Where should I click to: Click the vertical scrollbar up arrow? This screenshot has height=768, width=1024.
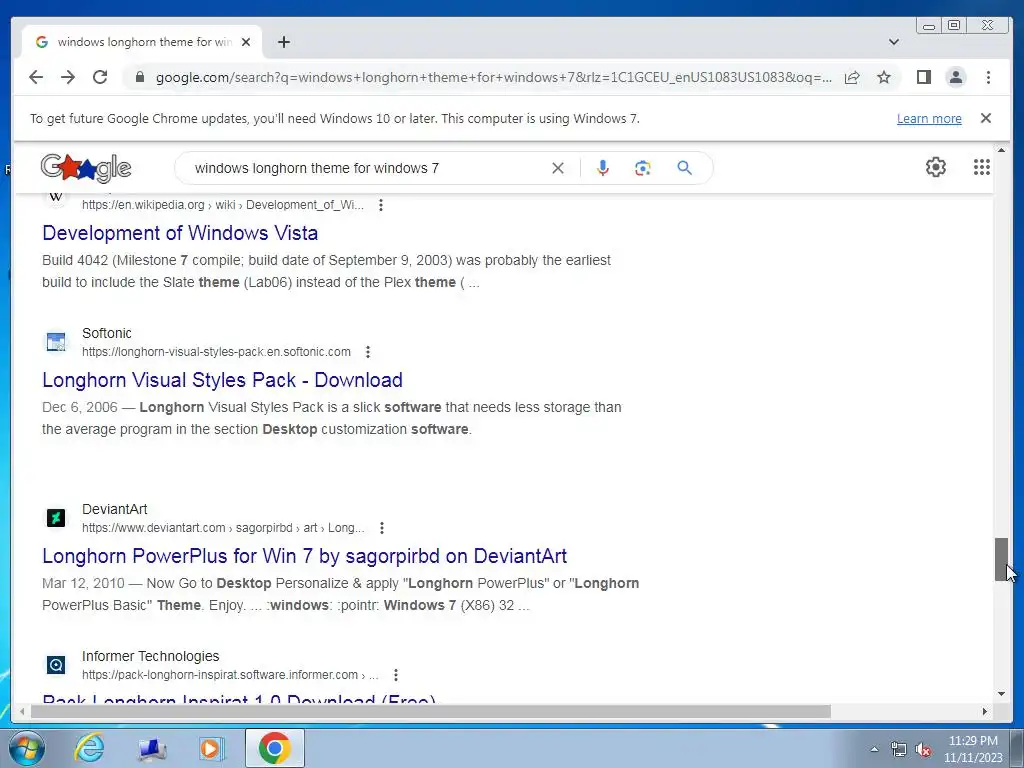(1001, 151)
